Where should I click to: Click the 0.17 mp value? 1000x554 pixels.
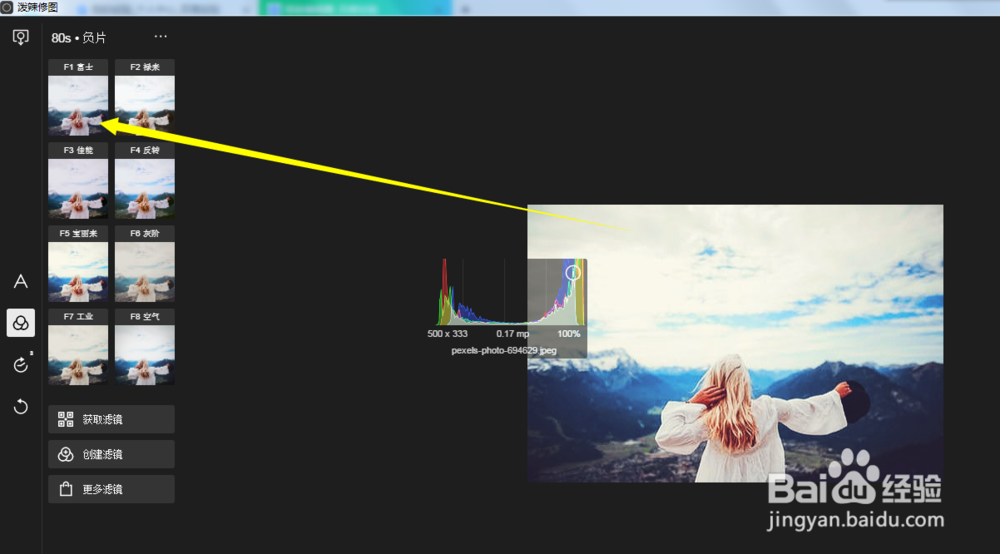513,333
